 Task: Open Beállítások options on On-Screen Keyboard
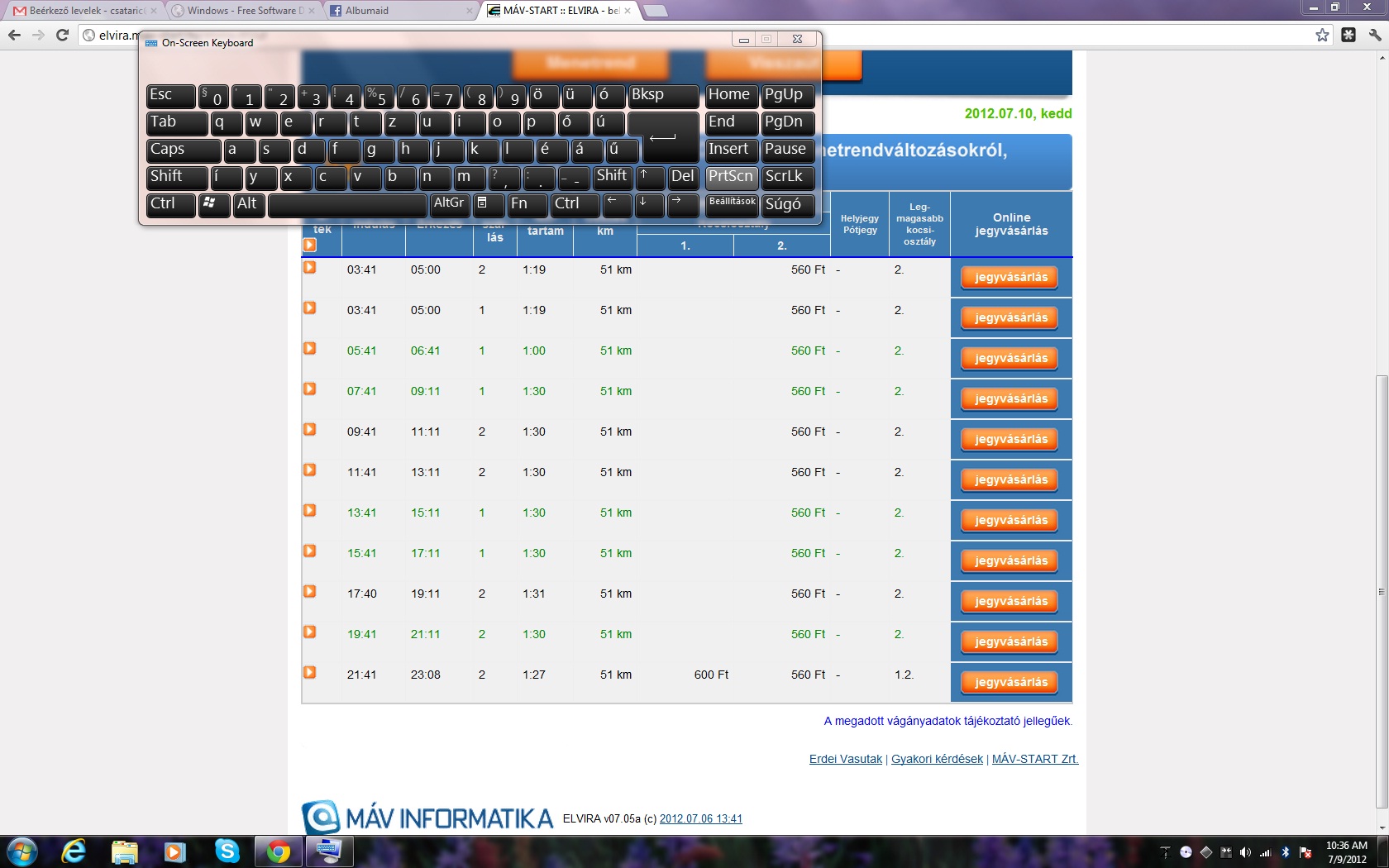(x=731, y=204)
